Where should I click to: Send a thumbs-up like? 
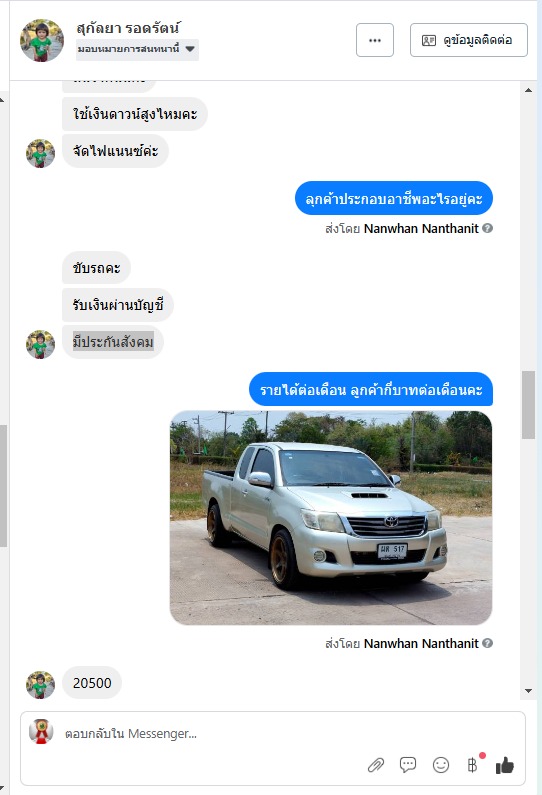pos(505,765)
